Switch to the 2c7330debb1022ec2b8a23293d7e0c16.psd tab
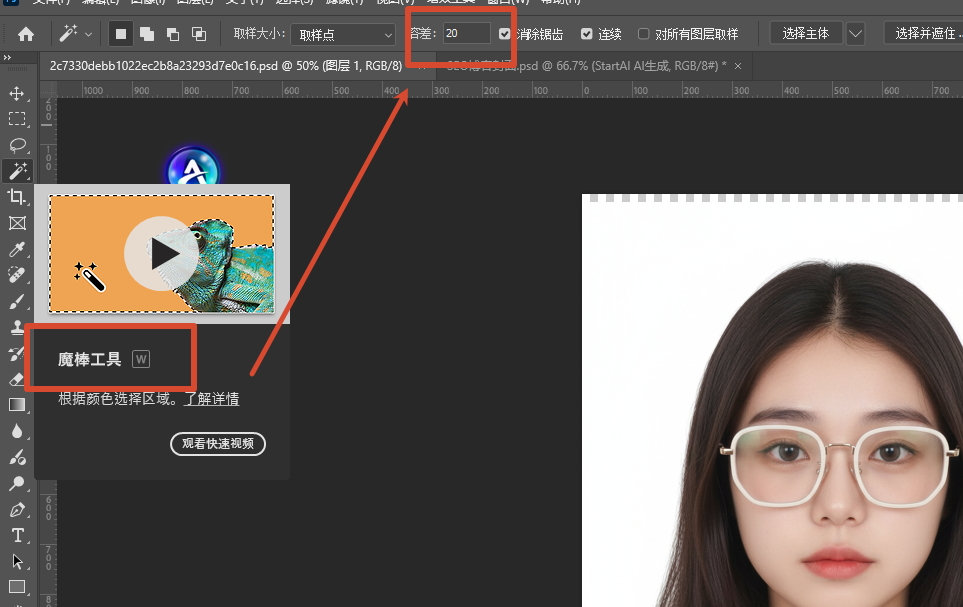The image size is (963, 607). [x=226, y=66]
